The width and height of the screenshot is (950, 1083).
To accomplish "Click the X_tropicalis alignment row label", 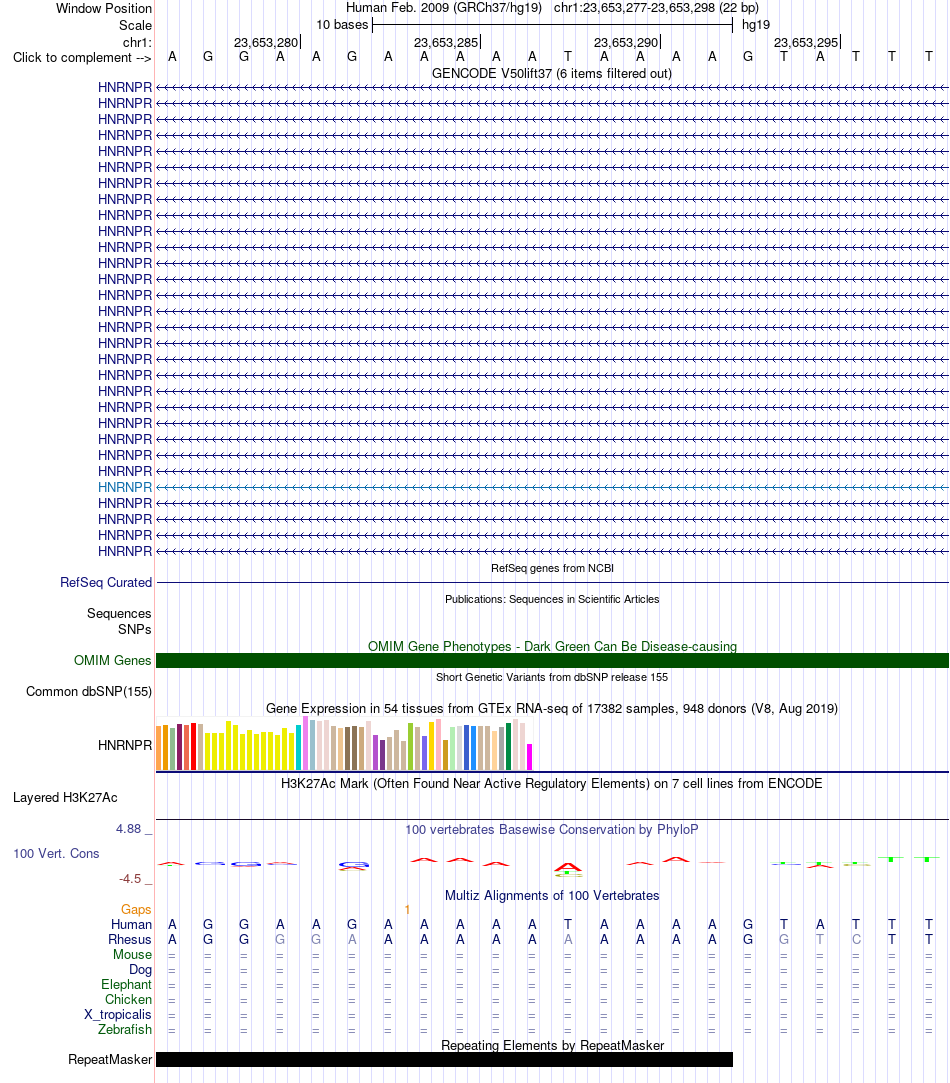I will [x=117, y=1015].
